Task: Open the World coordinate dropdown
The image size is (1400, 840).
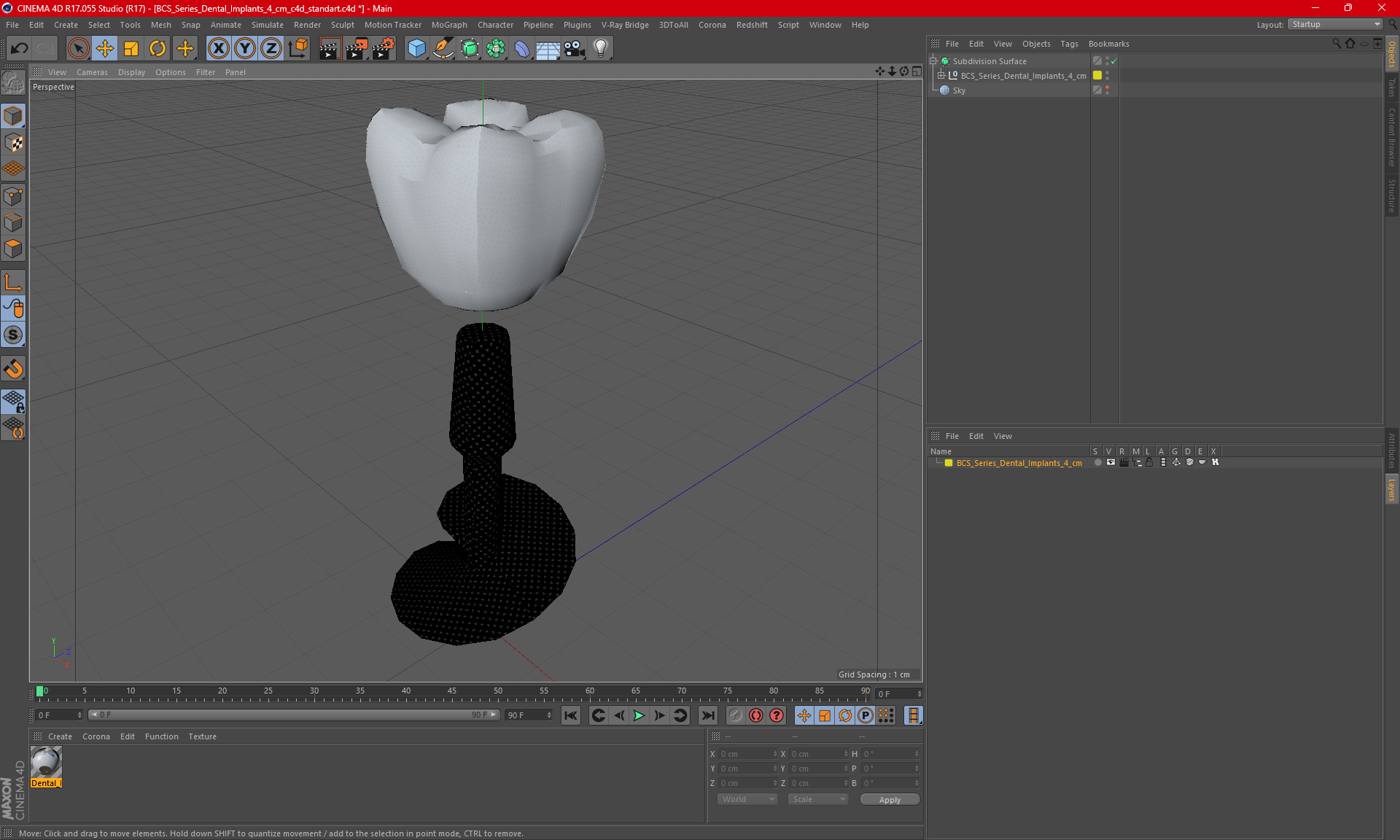Action: [x=748, y=799]
